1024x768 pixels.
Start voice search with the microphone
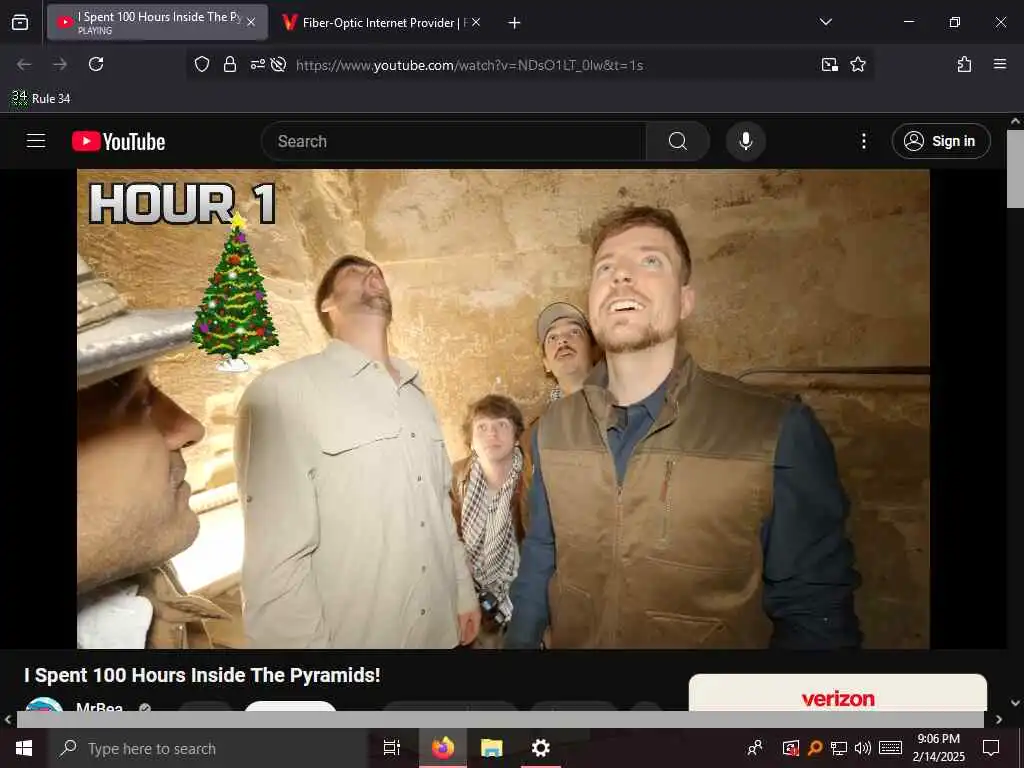pyautogui.click(x=746, y=141)
